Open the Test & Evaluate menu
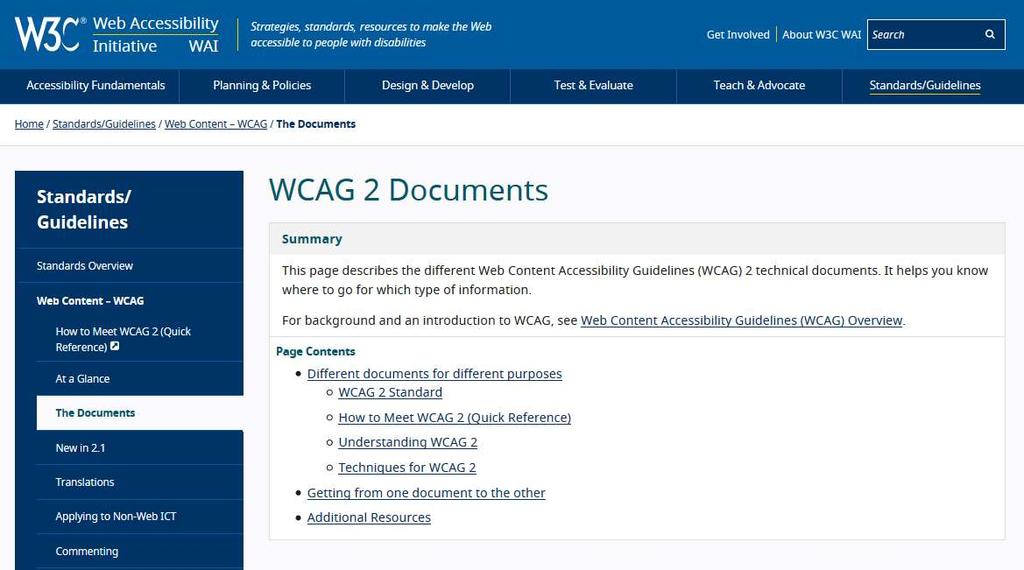 click(594, 86)
